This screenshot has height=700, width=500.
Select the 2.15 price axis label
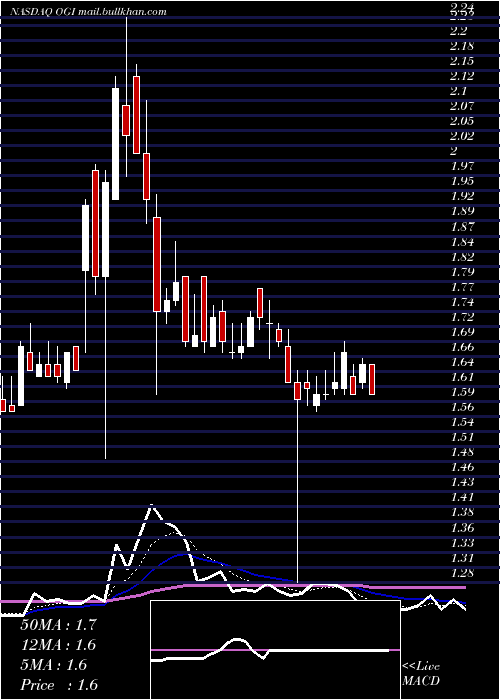[x=462, y=61]
